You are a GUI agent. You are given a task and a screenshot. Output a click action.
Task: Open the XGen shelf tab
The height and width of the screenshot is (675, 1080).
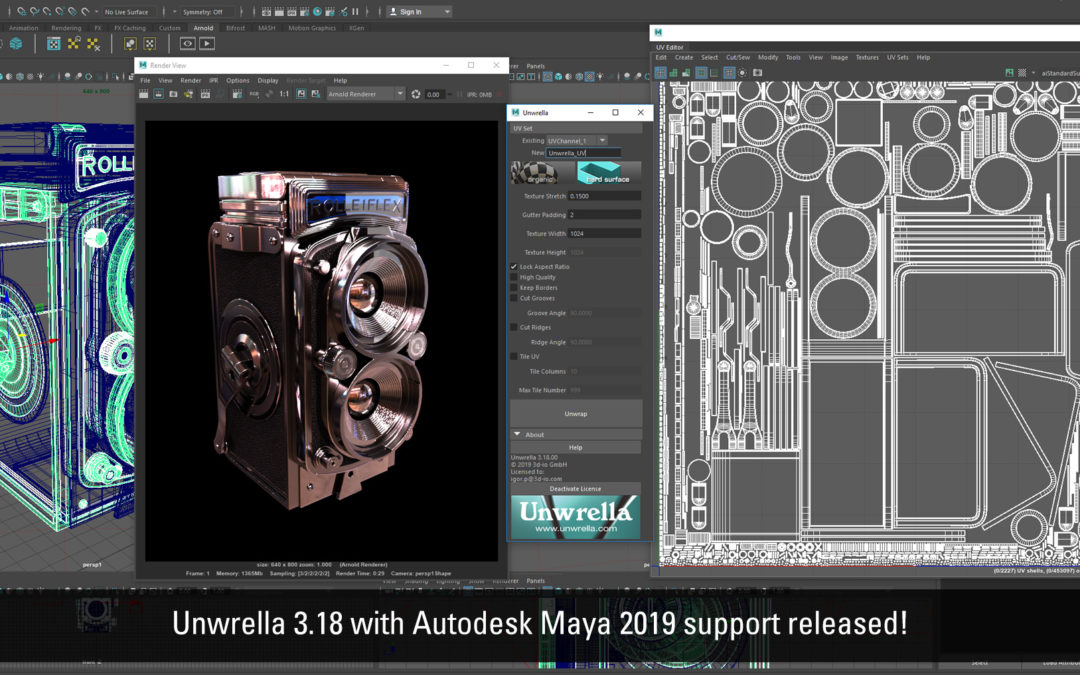pos(357,28)
